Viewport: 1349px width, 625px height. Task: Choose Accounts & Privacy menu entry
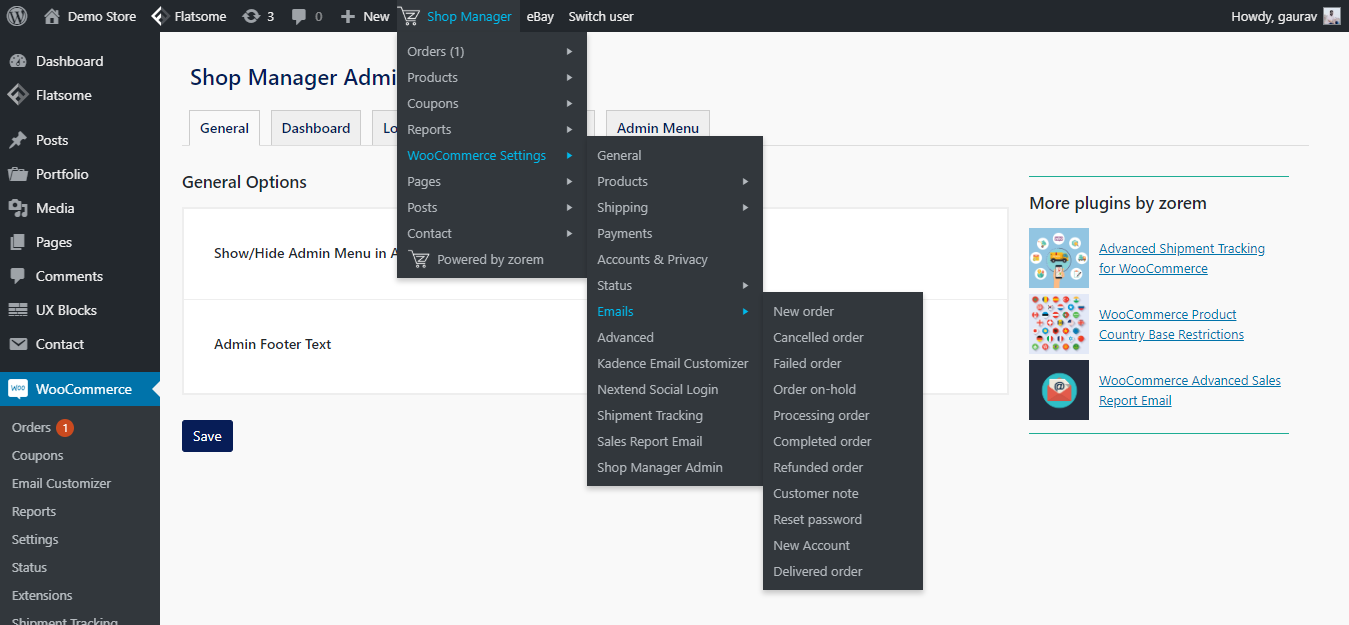pyautogui.click(x=652, y=259)
